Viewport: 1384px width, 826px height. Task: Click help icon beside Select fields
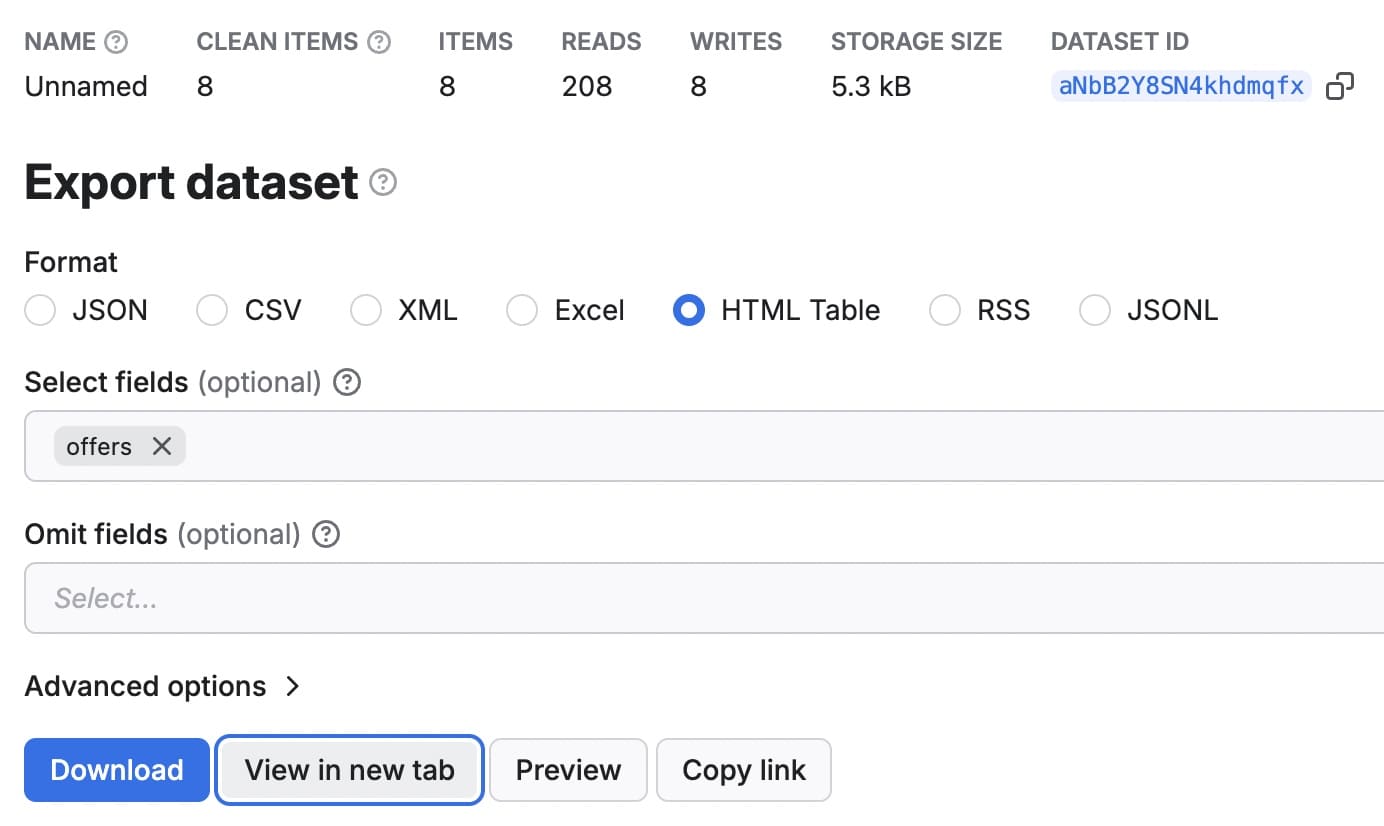(x=347, y=383)
